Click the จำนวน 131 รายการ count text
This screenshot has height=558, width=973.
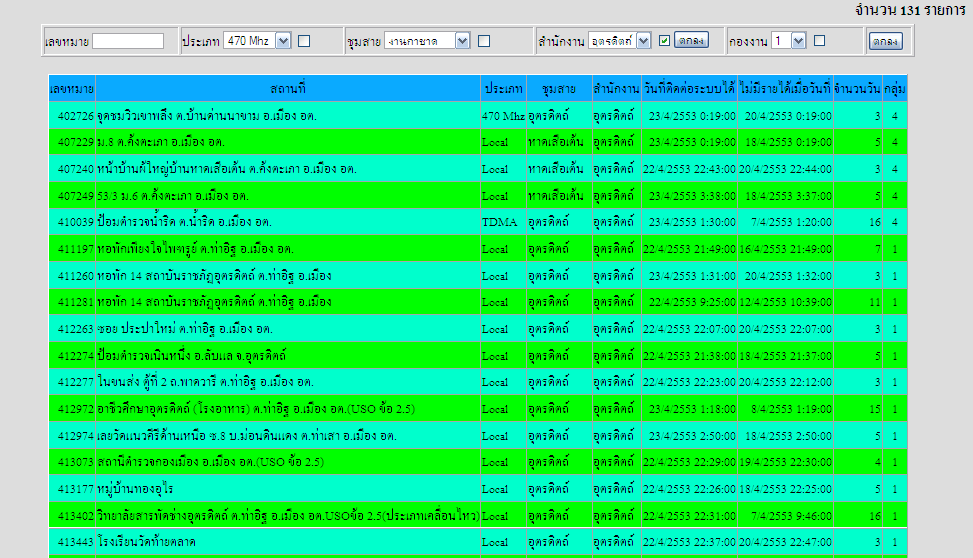click(x=910, y=10)
